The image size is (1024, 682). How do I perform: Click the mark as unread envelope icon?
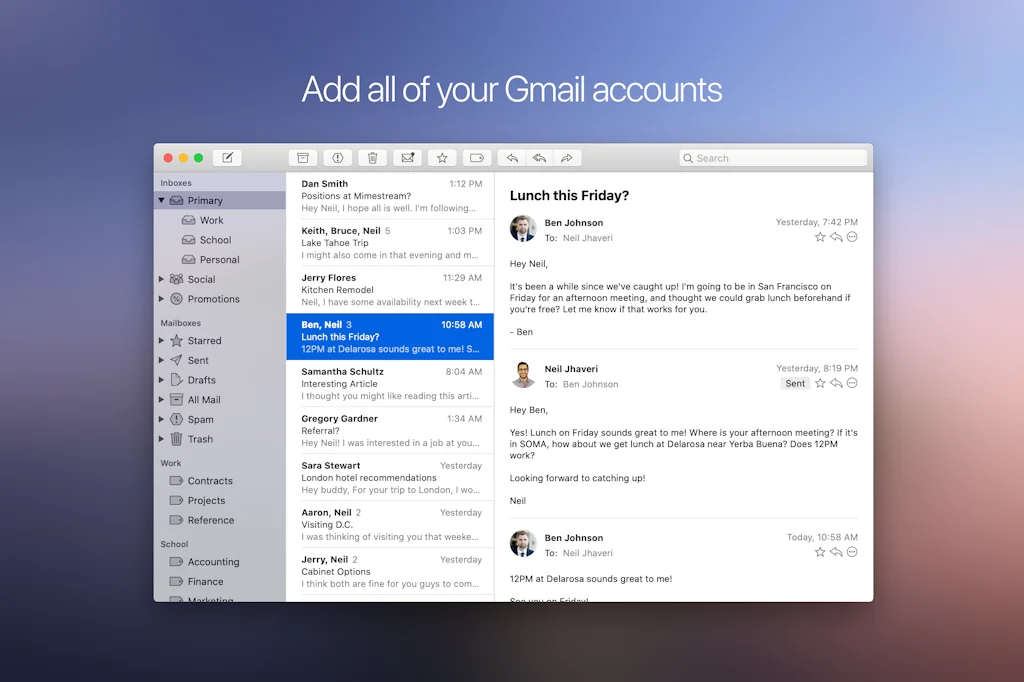pyautogui.click(x=407, y=158)
